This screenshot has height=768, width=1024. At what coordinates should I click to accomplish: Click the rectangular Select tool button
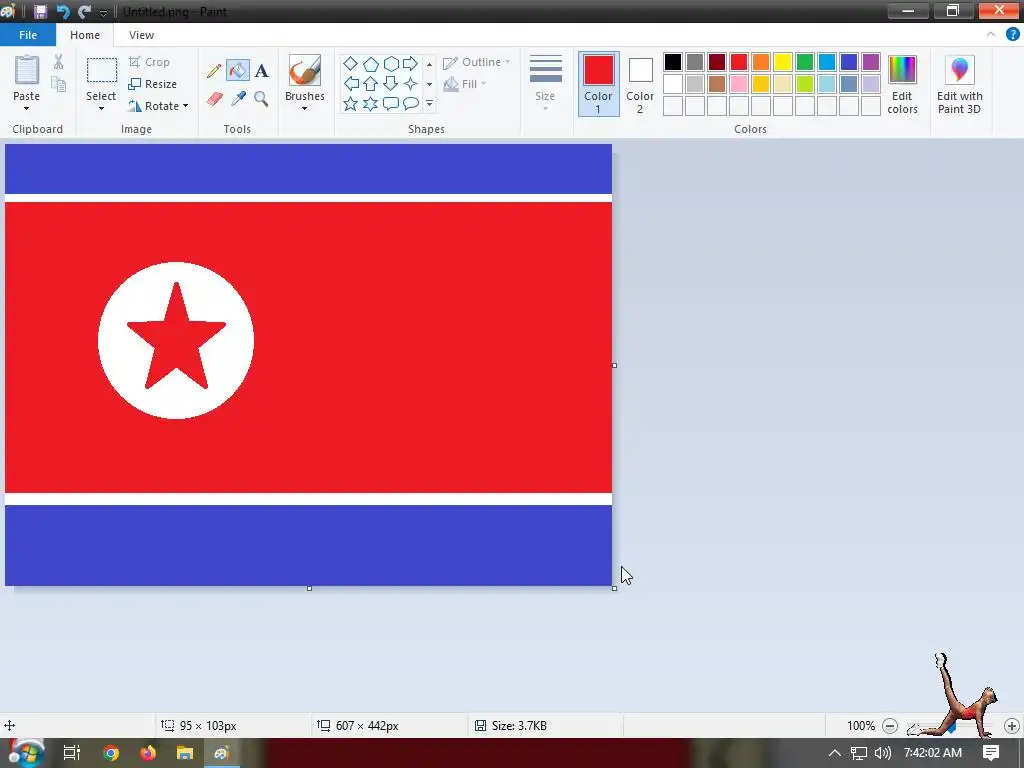102,71
